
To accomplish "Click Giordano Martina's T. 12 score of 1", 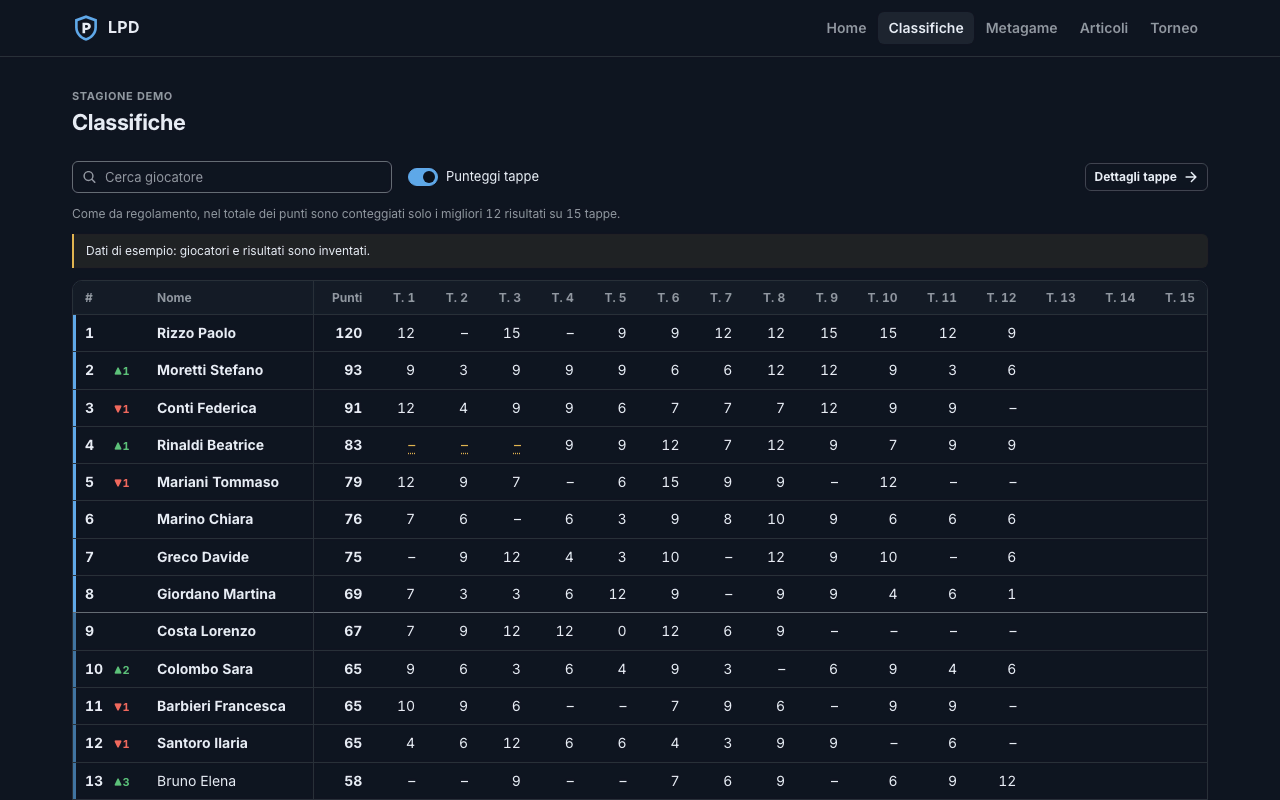I will click(x=1012, y=594).
